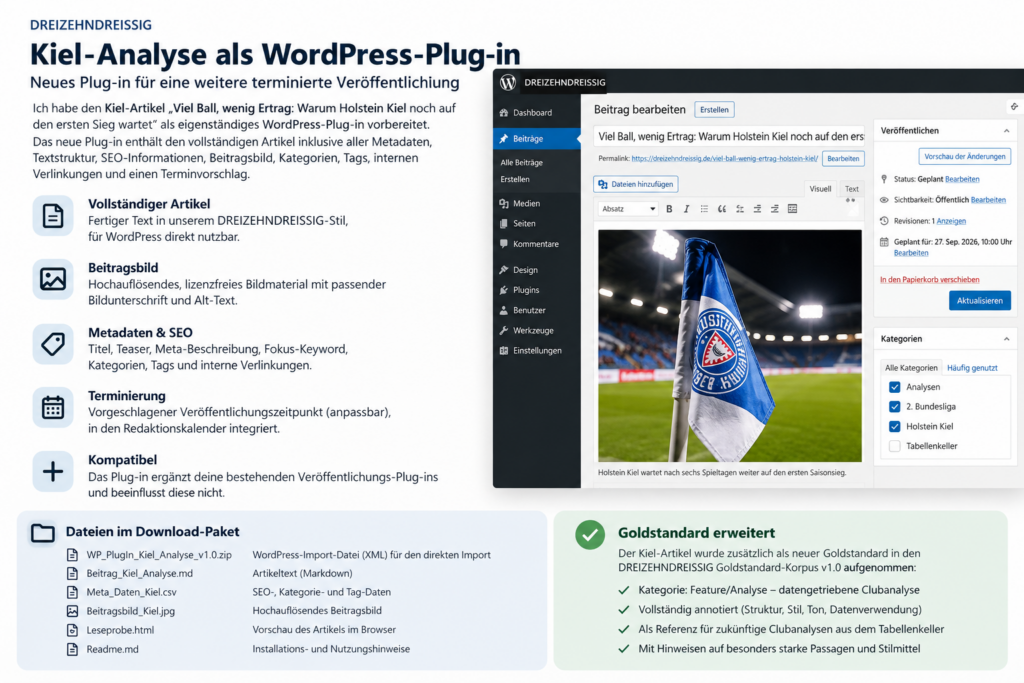Add a blockquote via the toolbar icon

pyautogui.click(x=722, y=209)
